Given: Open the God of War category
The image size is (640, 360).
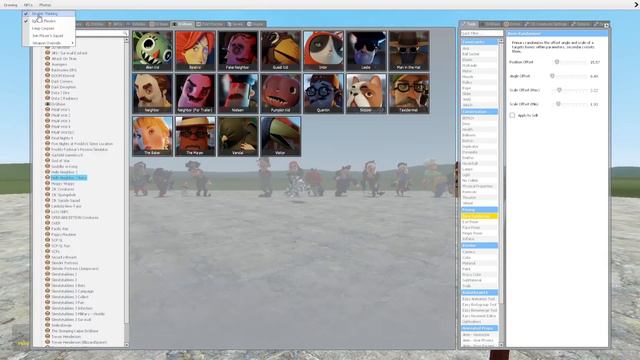Looking at the screenshot, I should (61, 161).
